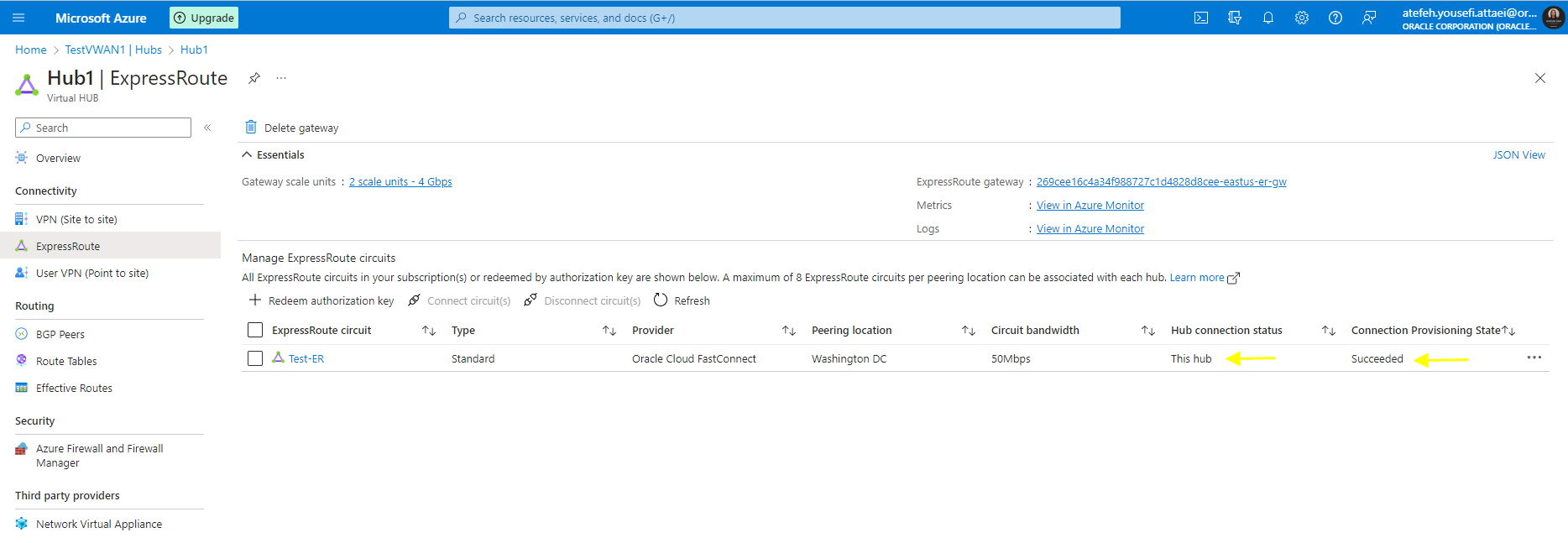This screenshot has height=543, width=1568.
Task: Open Cloud Shell from the top bar
Action: tap(1201, 18)
